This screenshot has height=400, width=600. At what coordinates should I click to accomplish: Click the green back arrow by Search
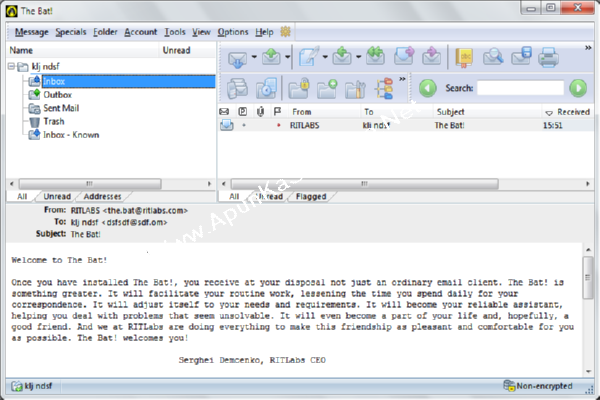[x=427, y=88]
